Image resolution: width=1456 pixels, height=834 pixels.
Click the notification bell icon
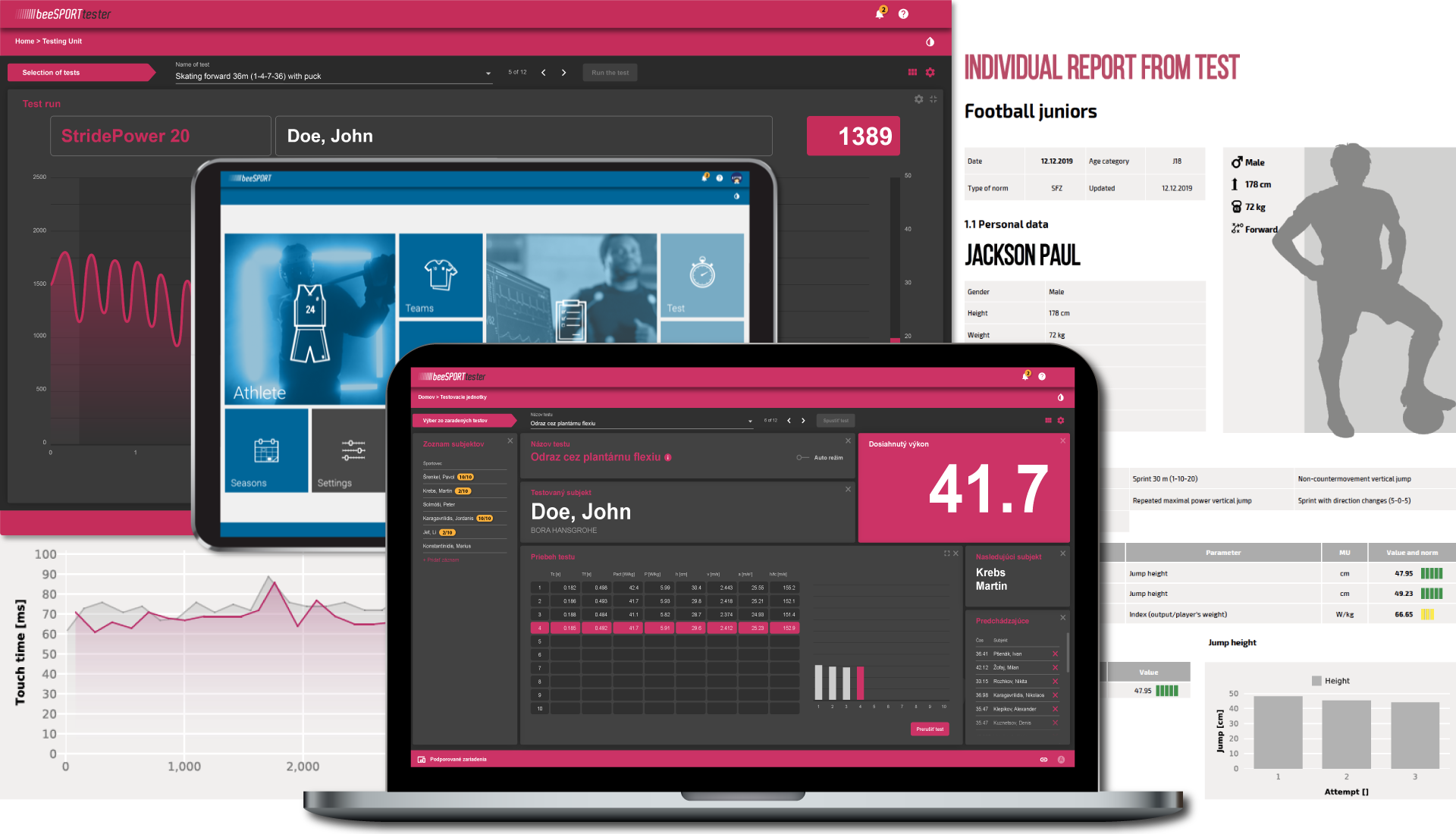pos(880,13)
